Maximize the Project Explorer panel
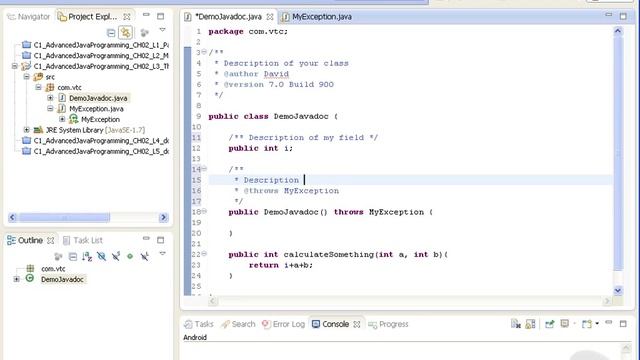640x360 pixels. (x=160, y=16)
